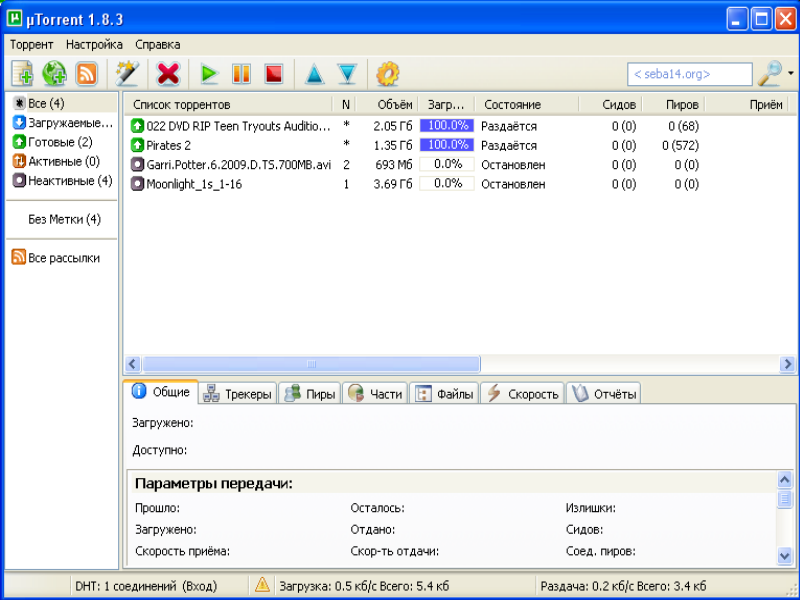The image size is (800, 600).
Task: Click Add Torrent from URL globe icon
Action: (55, 73)
